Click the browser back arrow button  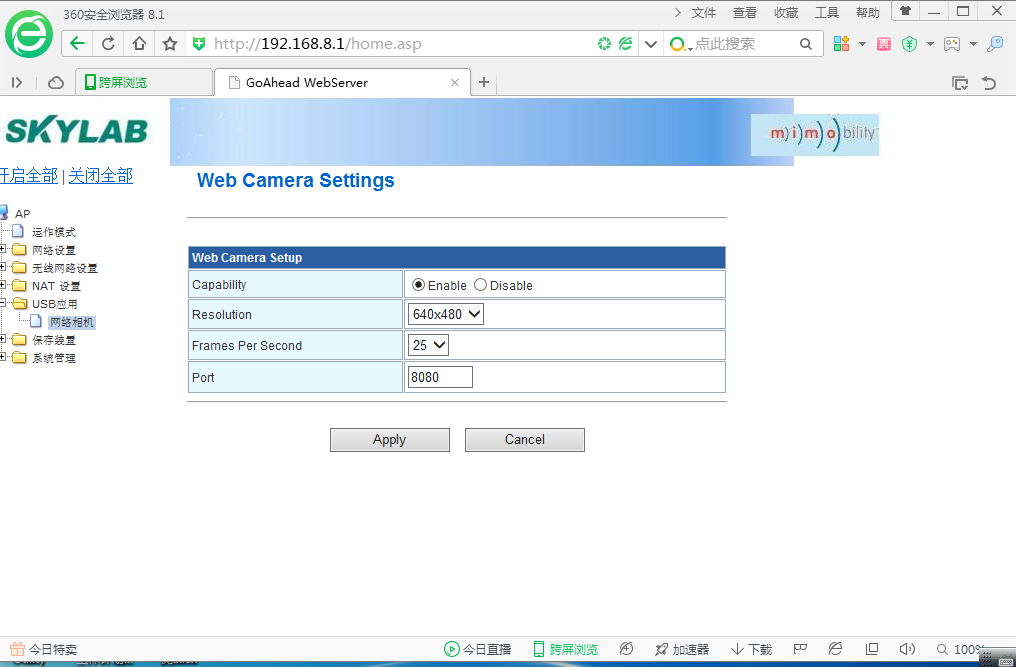[x=78, y=44]
